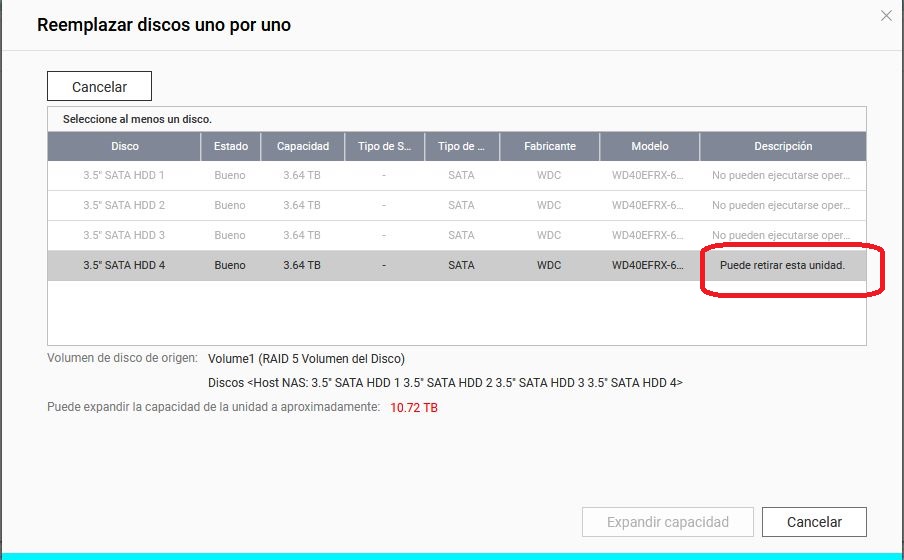The width and height of the screenshot is (904, 560).
Task: Click the Descripción column header
Action: (x=782, y=146)
